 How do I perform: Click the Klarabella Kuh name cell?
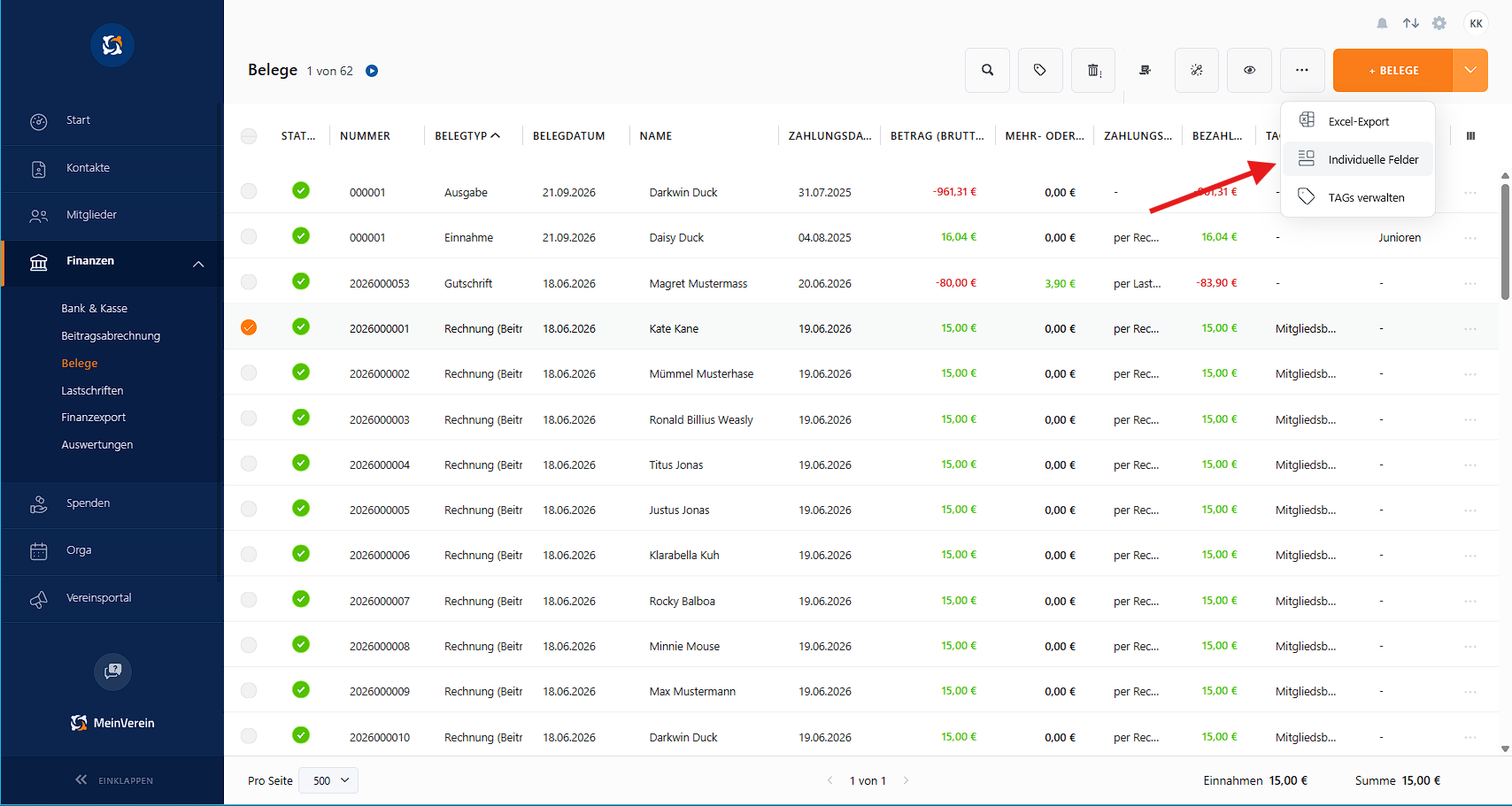click(x=684, y=556)
